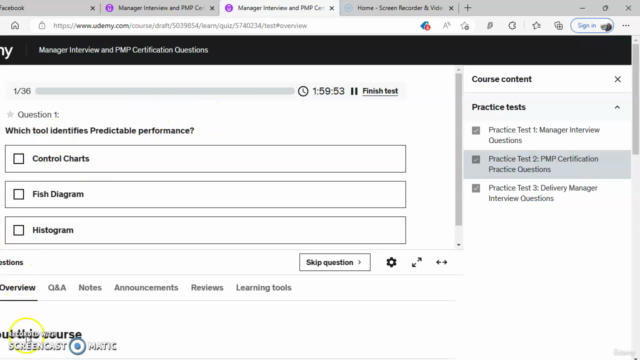Click the 1/36 question counter
The width and height of the screenshot is (640, 360).
tap(22, 91)
